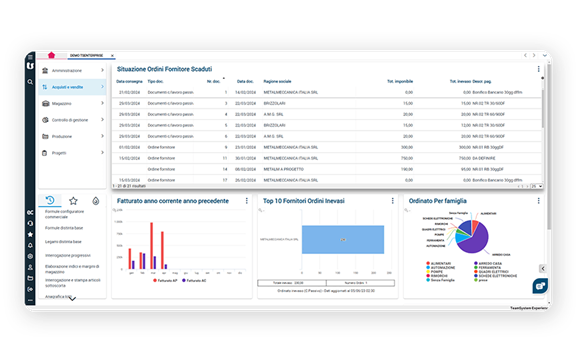
Task: Open Formule distinta base link
Action: click(64, 228)
